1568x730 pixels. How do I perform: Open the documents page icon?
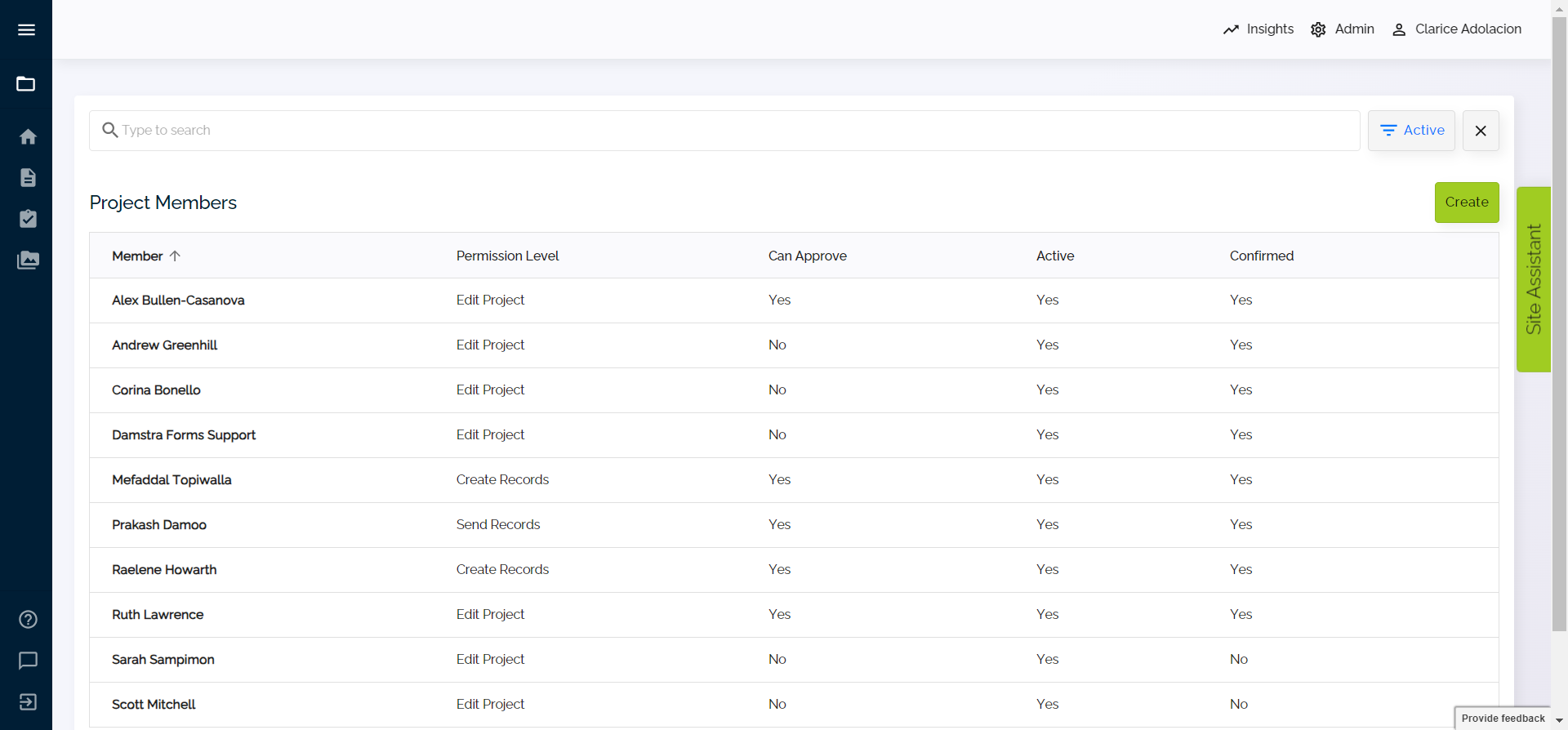click(x=28, y=178)
